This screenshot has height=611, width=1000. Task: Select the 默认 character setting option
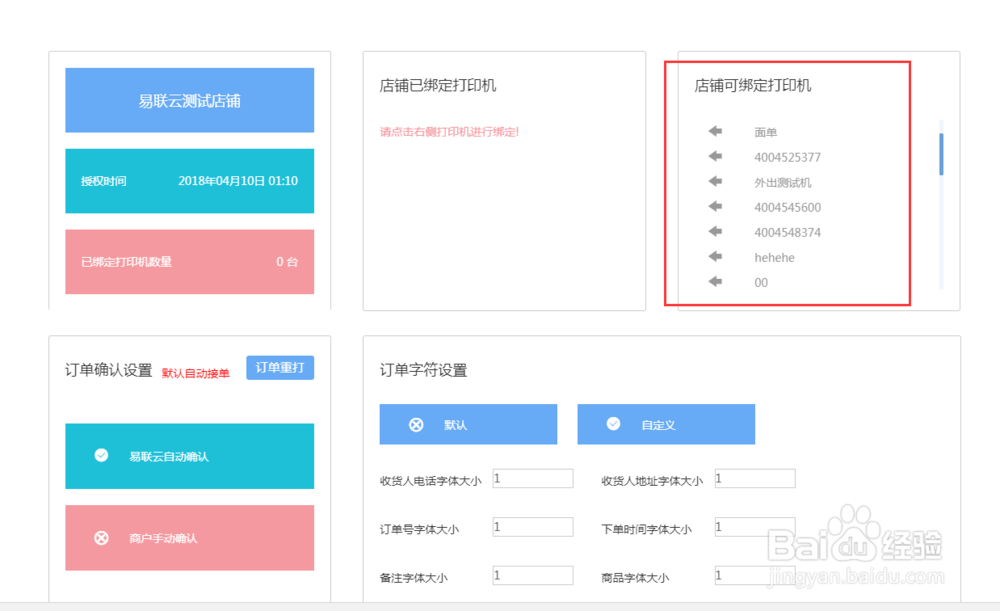tap(467, 423)
